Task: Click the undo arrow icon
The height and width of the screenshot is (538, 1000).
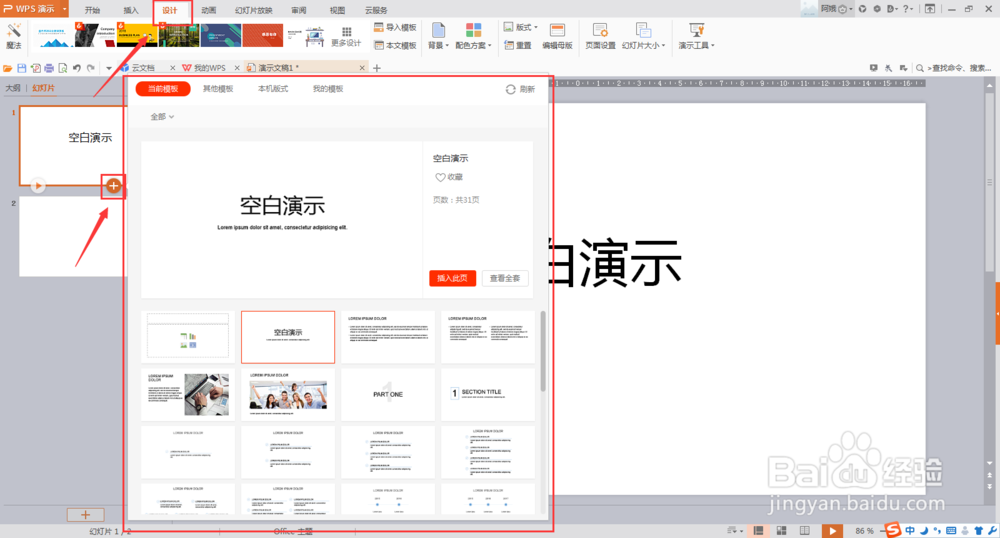Action: pos(77,68)
